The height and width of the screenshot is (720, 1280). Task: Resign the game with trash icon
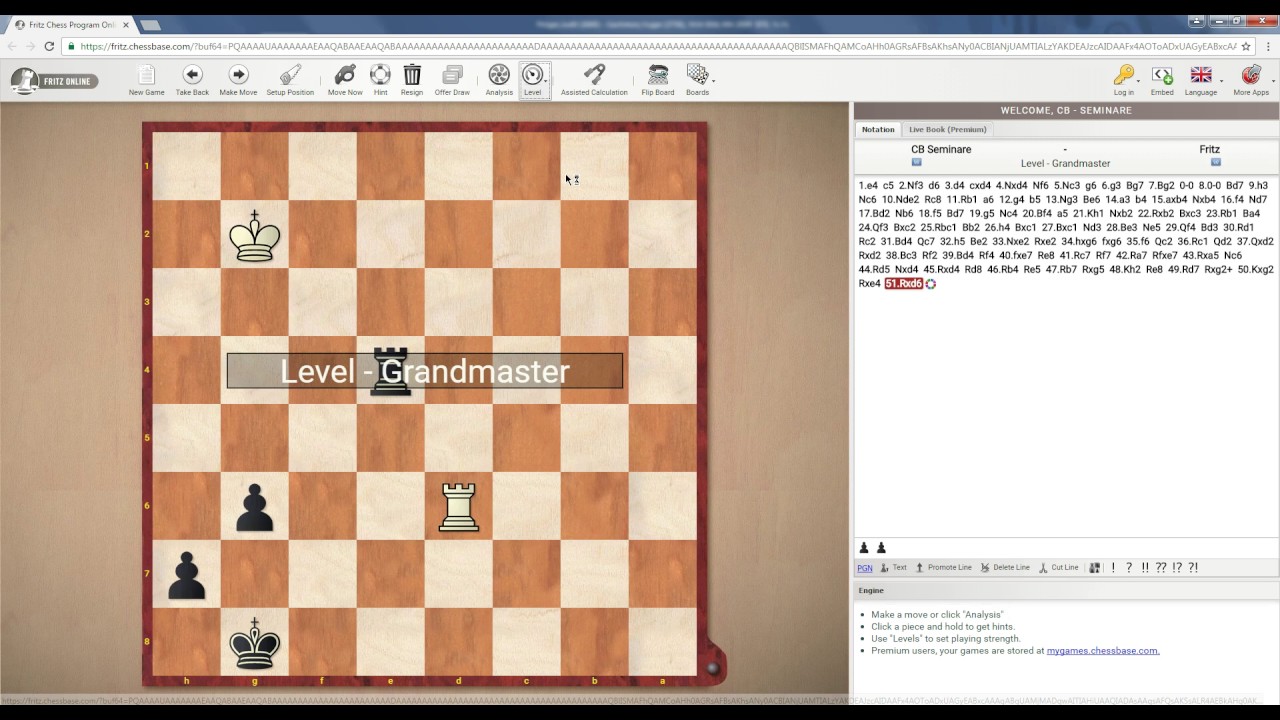click(412, 75)
